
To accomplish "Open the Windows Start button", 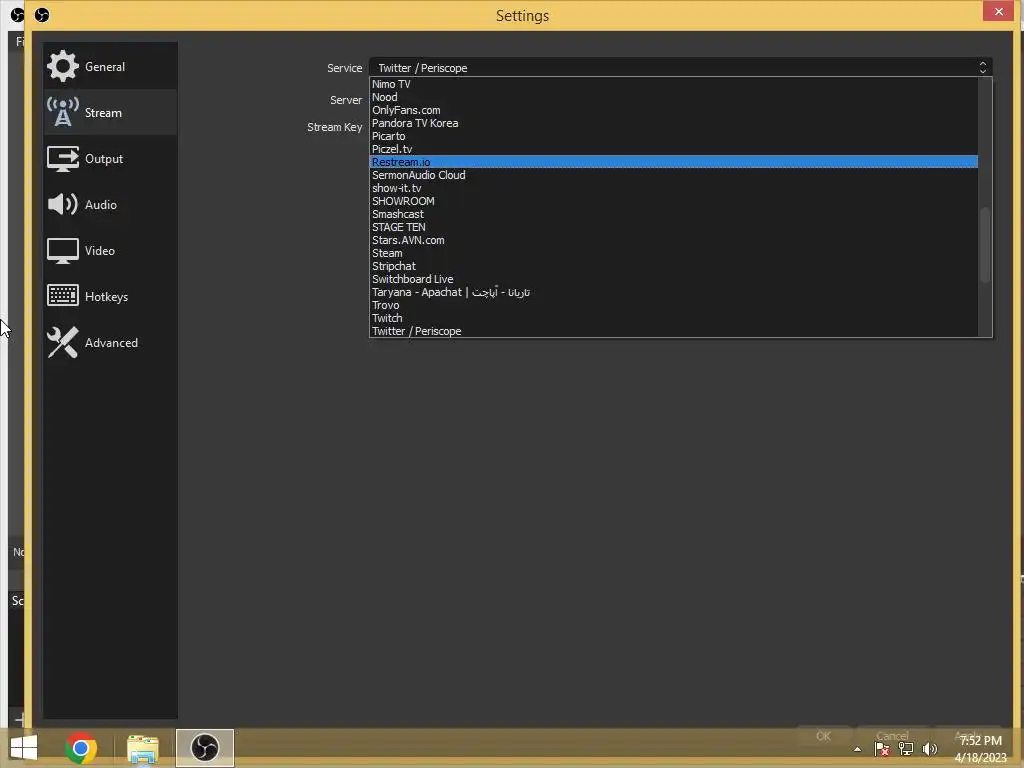I will [x=24, y=748].
